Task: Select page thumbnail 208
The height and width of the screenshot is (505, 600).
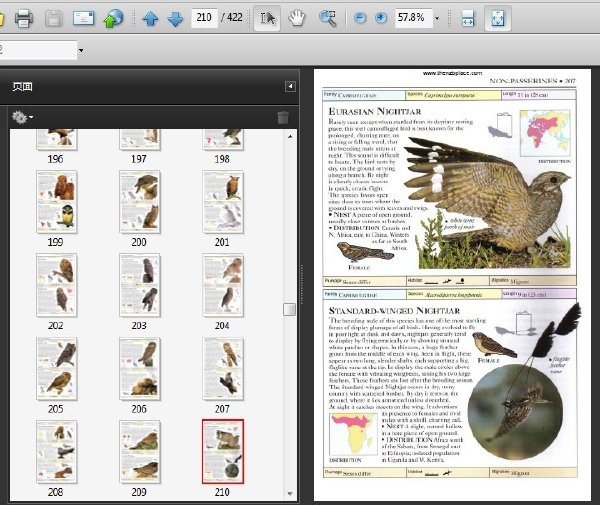Action: (57, 452)
